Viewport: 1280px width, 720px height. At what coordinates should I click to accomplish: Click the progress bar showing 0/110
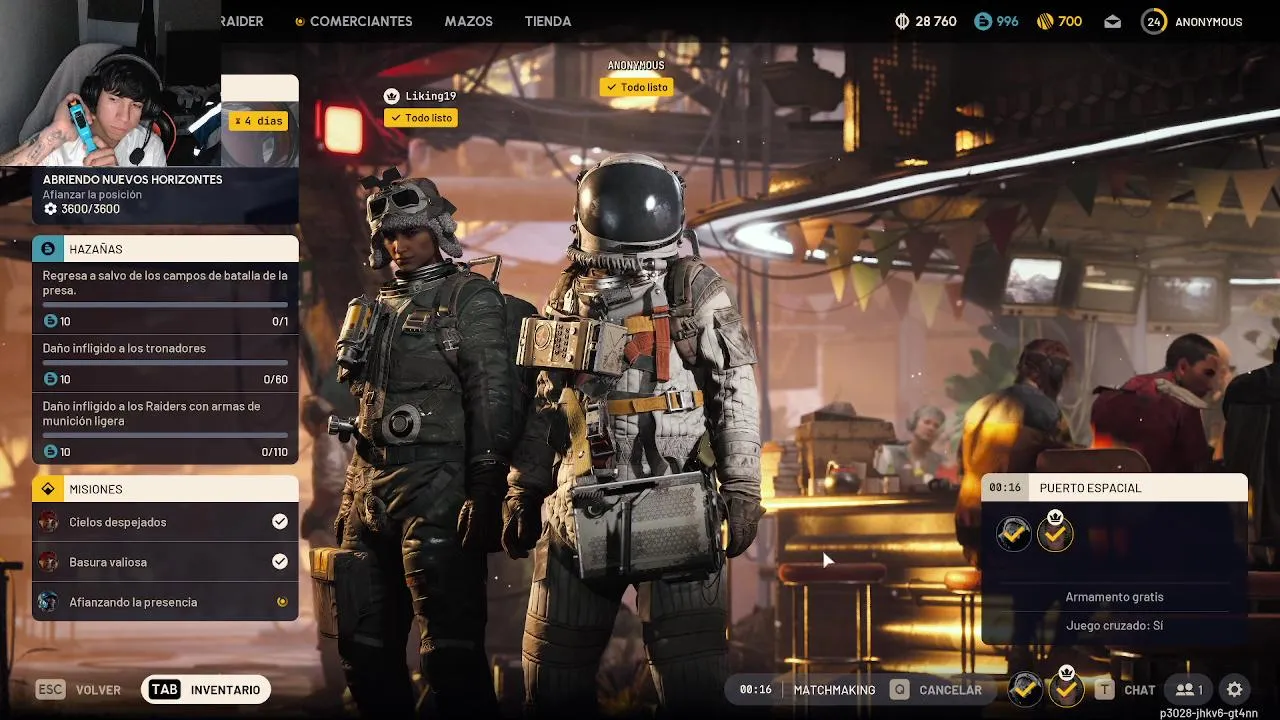165,435
